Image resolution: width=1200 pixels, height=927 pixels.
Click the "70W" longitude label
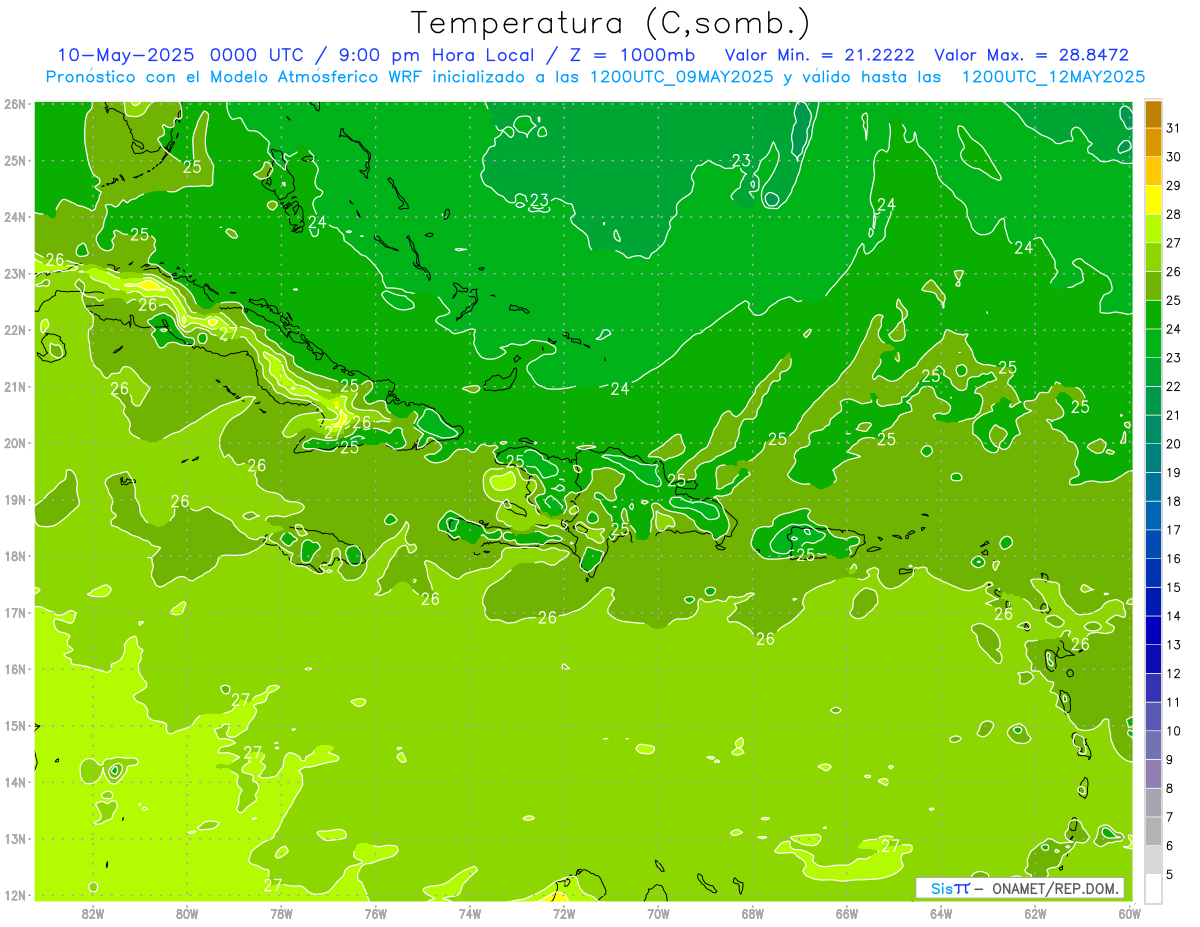click(658, 912)
